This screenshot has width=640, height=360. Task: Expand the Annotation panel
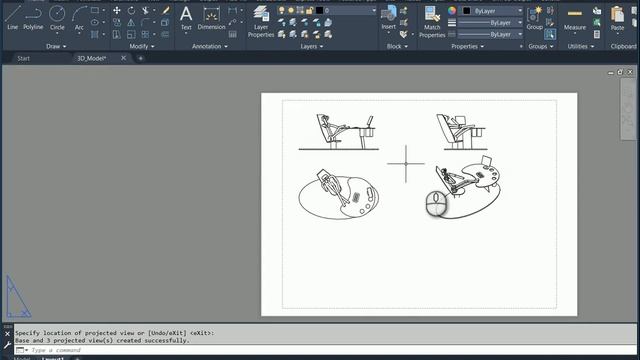point(210,47)
